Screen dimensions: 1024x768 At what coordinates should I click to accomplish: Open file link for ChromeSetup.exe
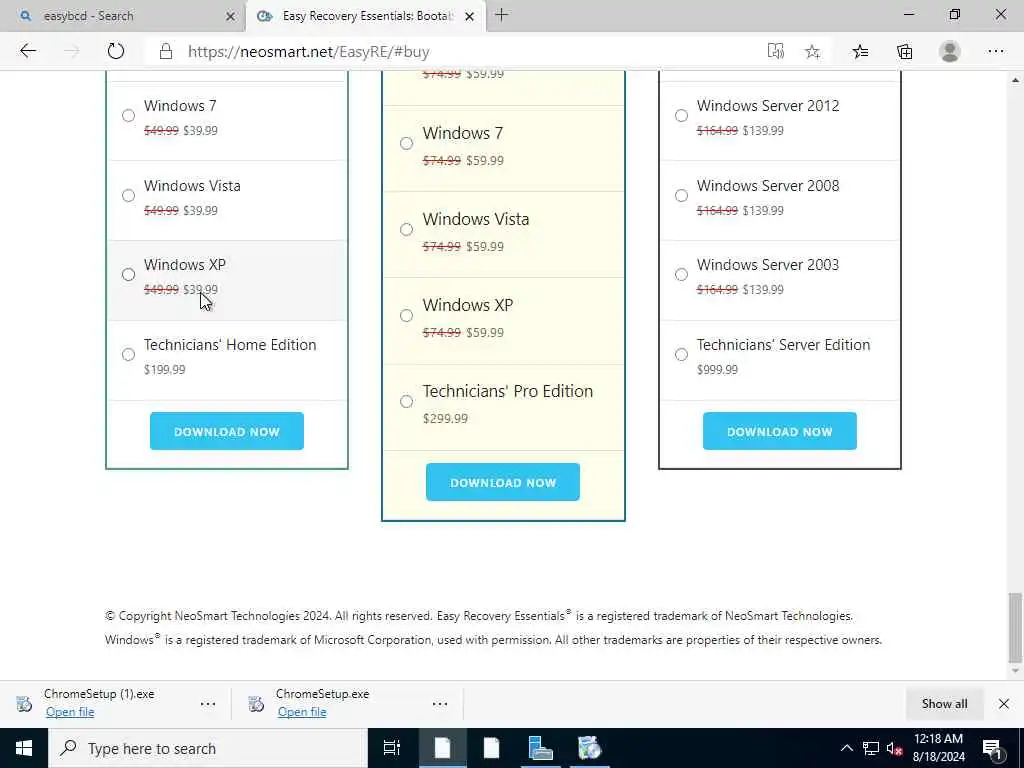click(x=302, y=712)
